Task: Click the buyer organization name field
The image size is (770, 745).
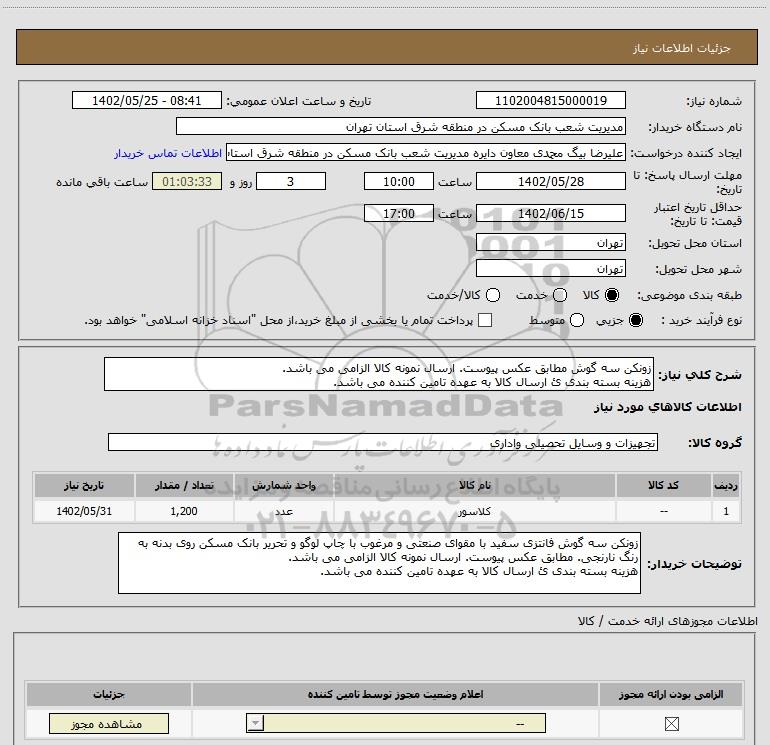Action: tap(401, 126)
